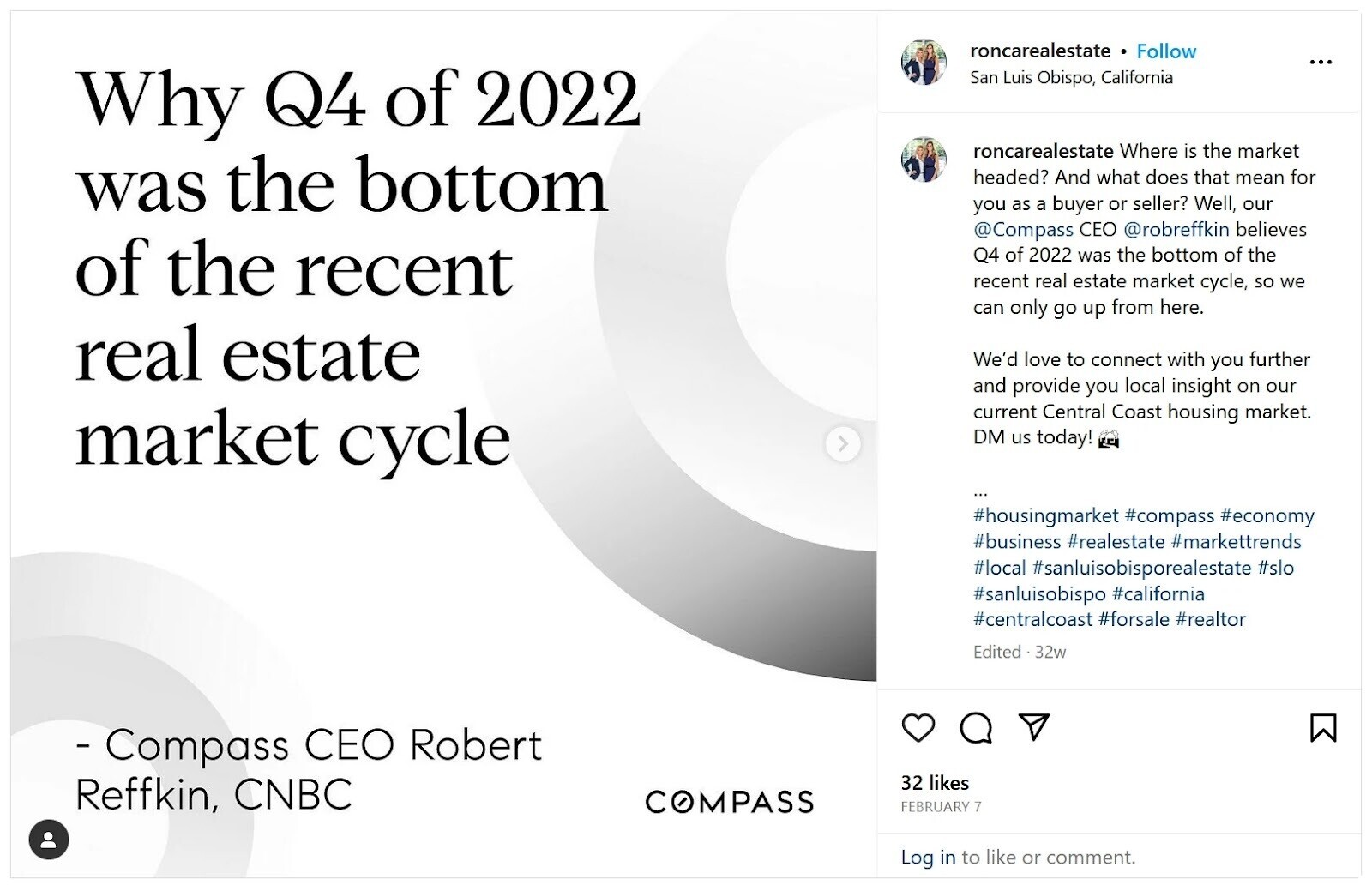Visit the @Compass mention

[1023, 230]
